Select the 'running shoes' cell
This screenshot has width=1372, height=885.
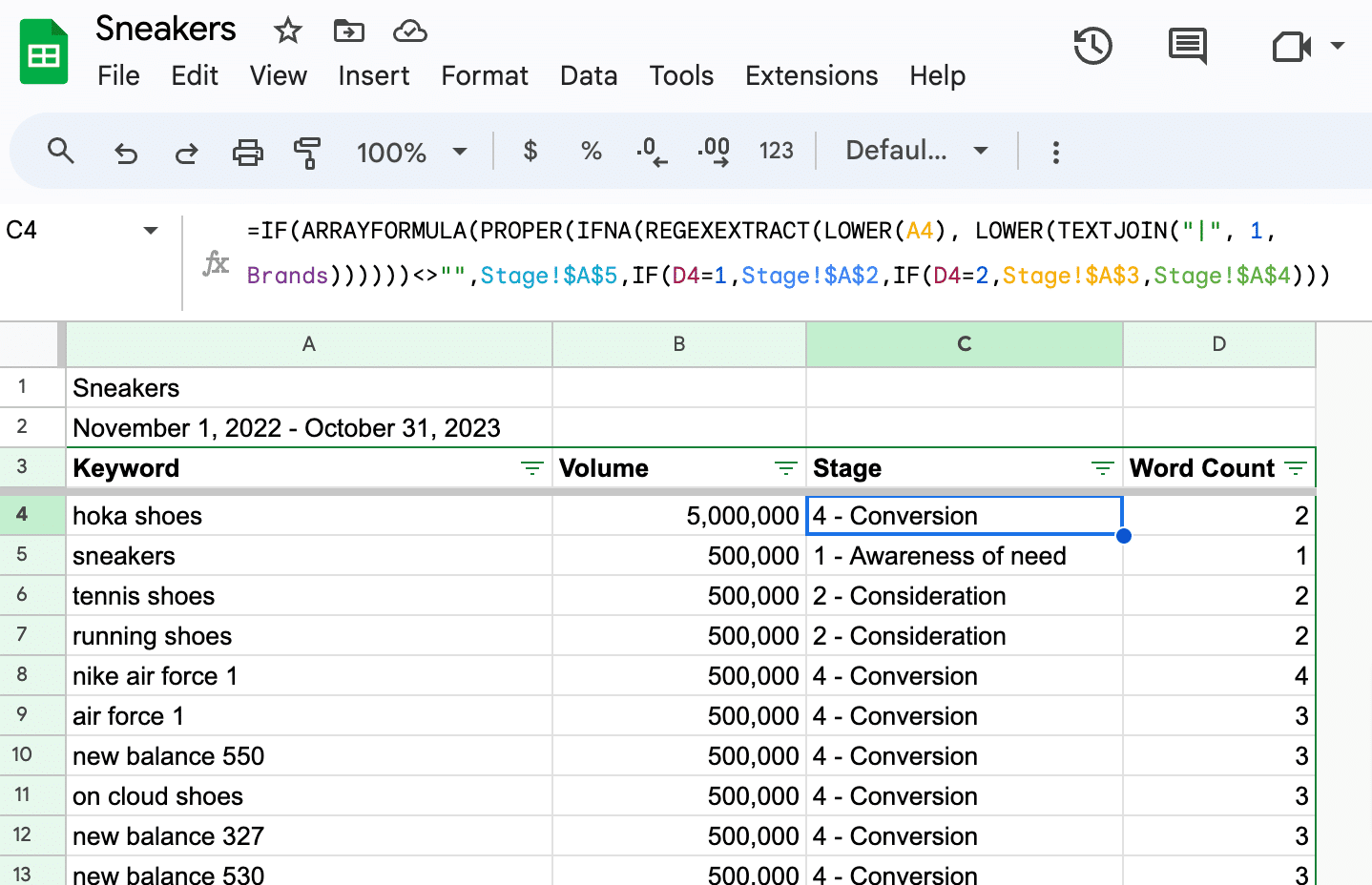pyautogui.click(x=309, y=636)
